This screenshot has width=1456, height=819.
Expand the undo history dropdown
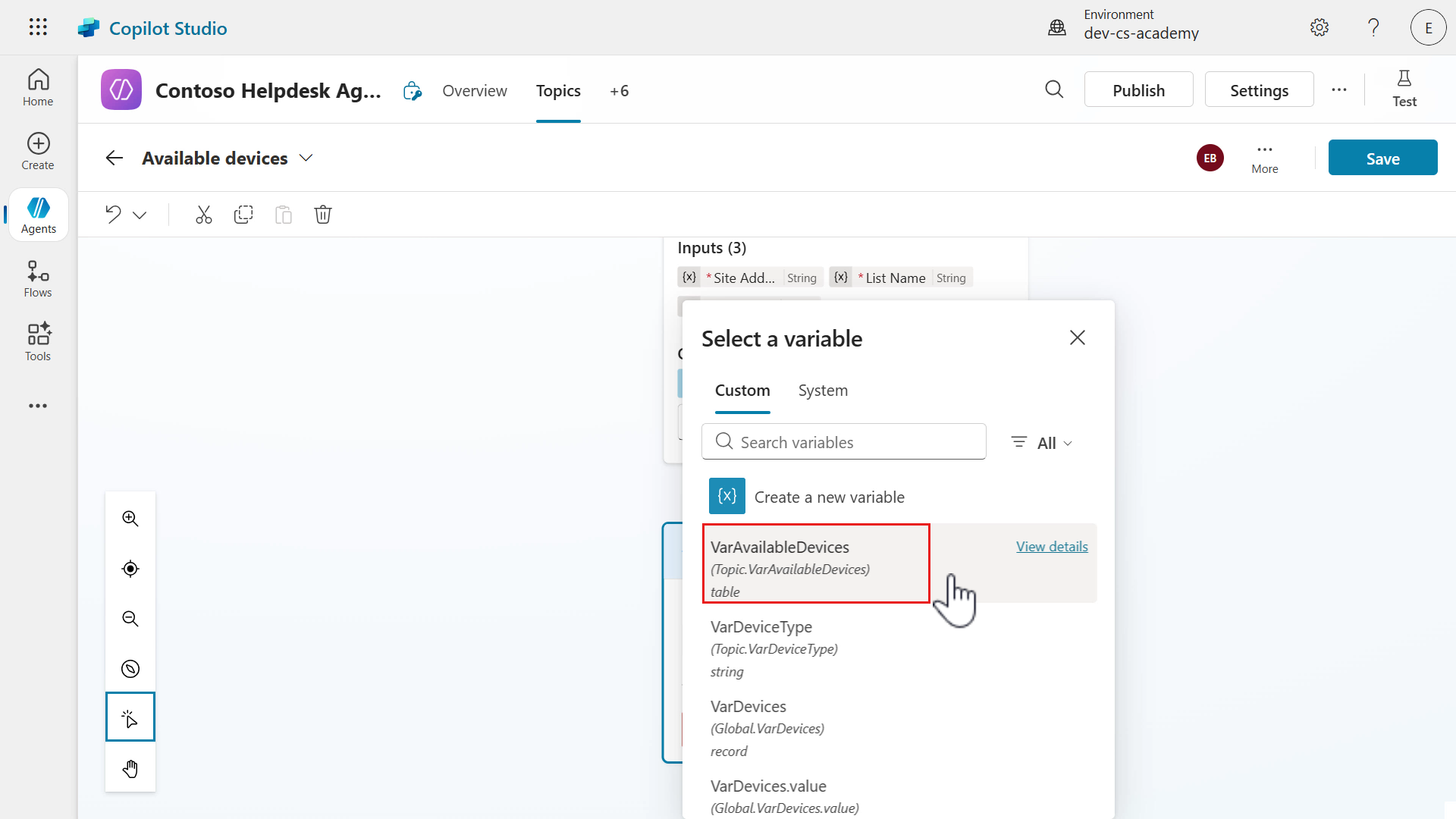coord(140,215)
